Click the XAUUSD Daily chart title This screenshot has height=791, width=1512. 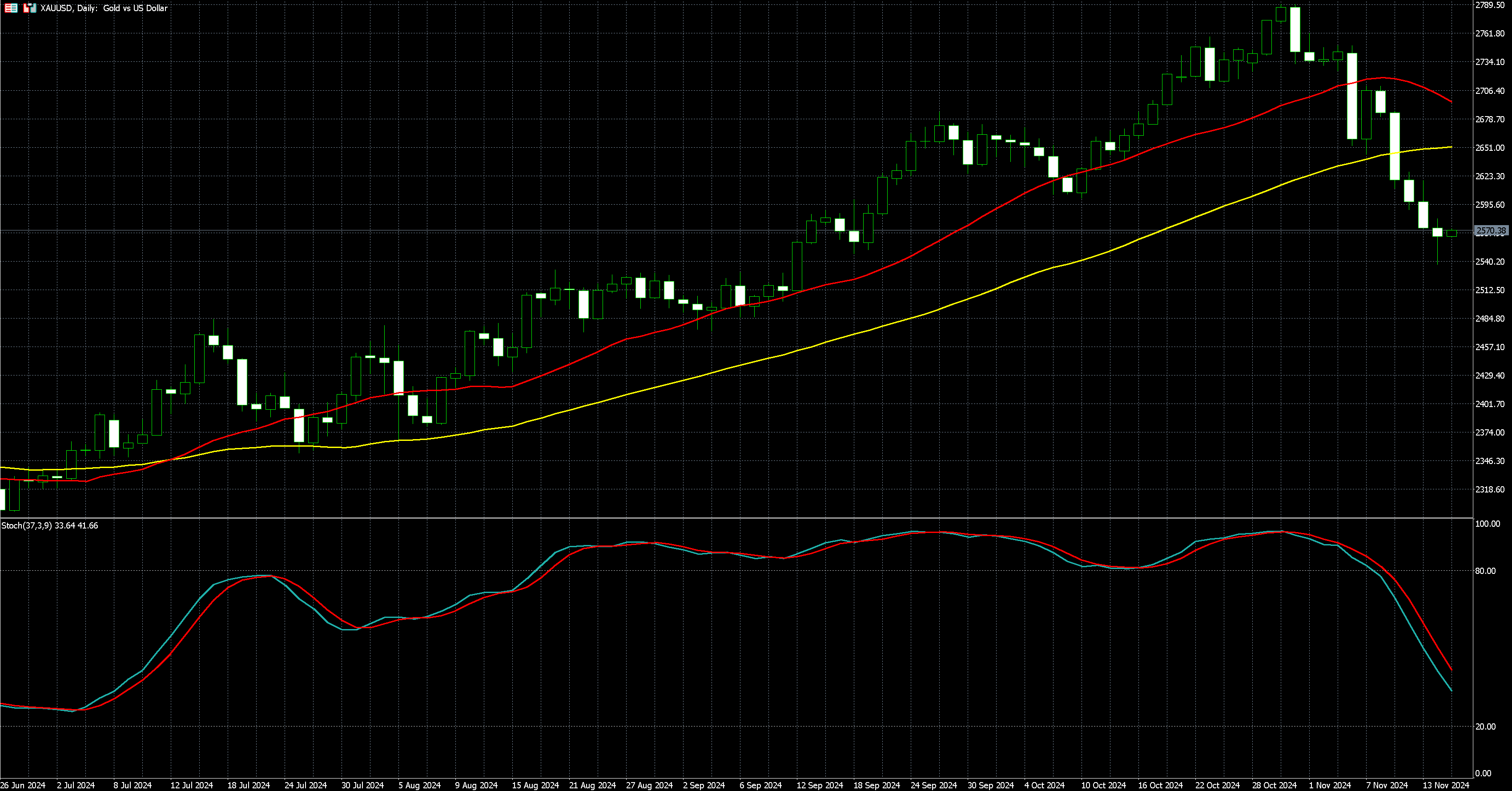click(x=104, y=8)
